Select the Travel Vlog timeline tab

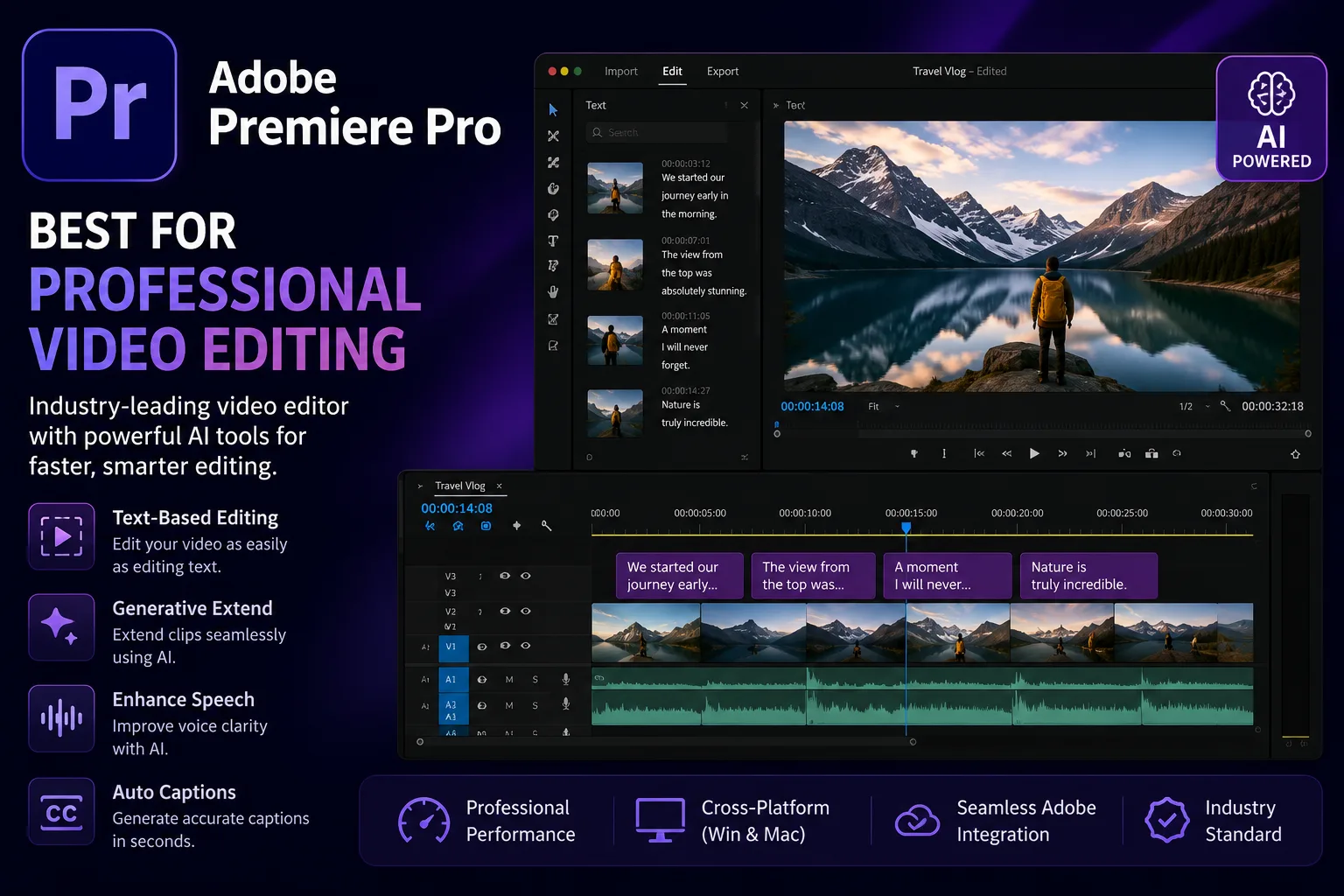pos(460,486)
